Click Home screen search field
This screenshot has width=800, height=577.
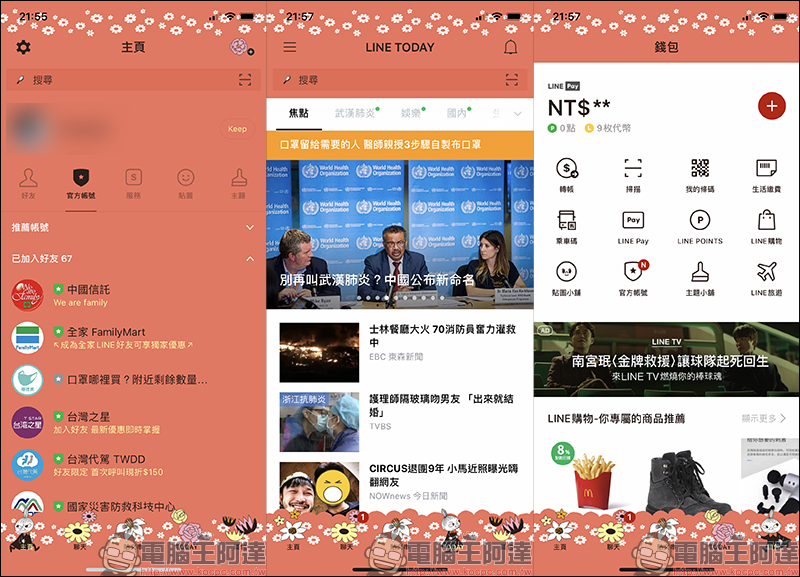[x=133, y=80]
